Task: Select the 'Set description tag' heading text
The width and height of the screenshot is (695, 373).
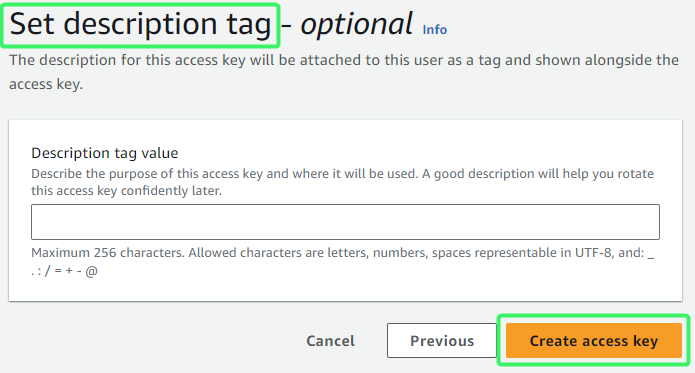Action: click(140, 24)
